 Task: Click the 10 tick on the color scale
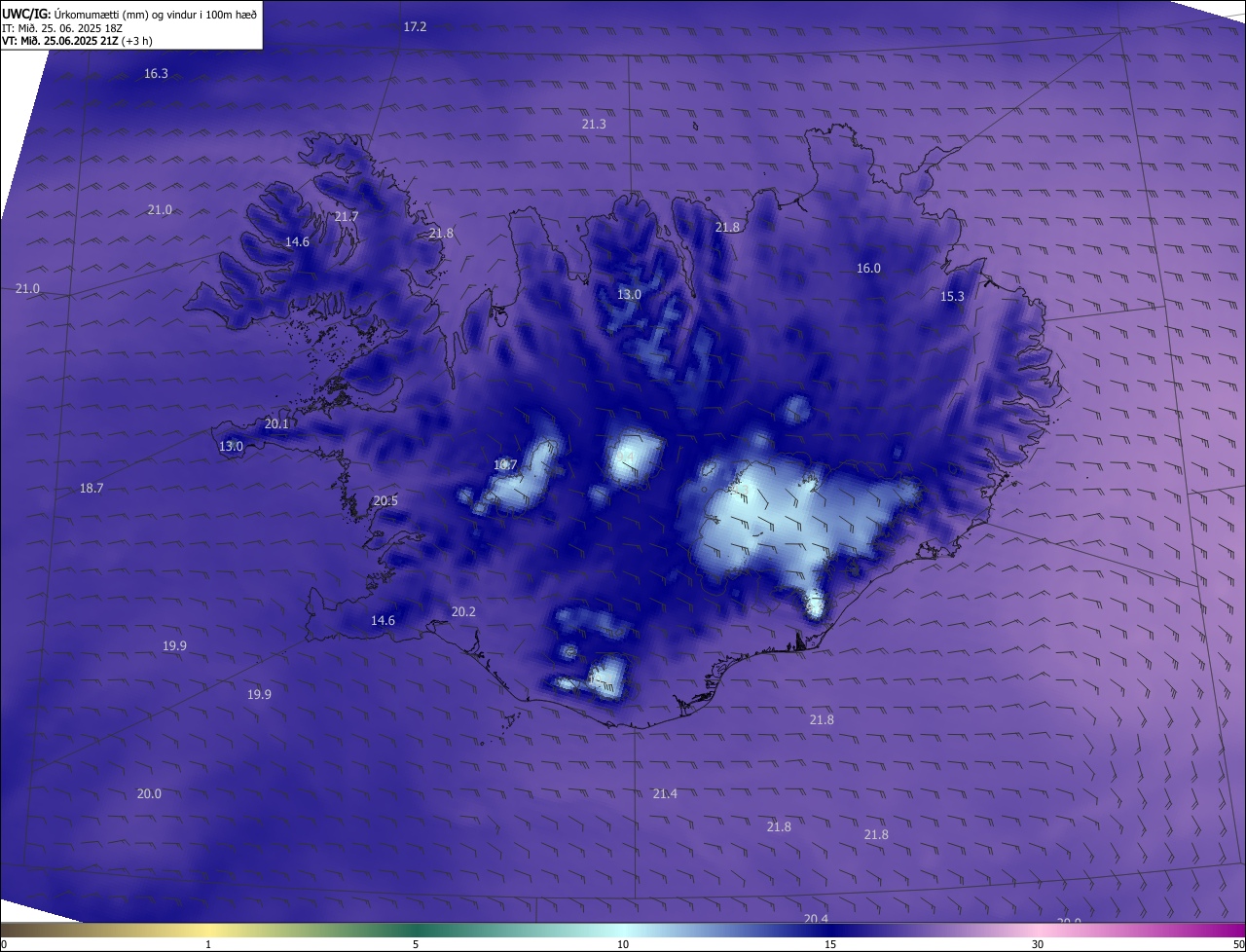pyautogui.click(x=623, y=944)
